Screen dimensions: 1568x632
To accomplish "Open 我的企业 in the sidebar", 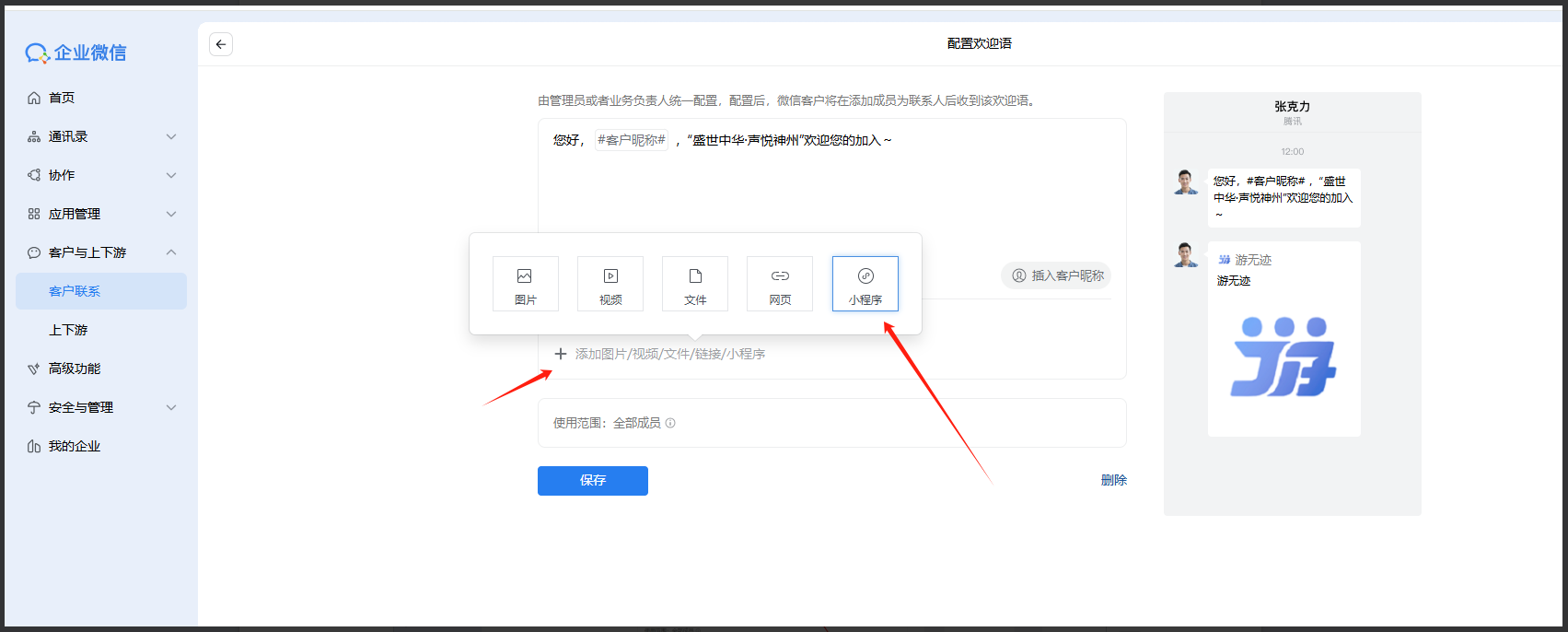I will coord(74,446).
